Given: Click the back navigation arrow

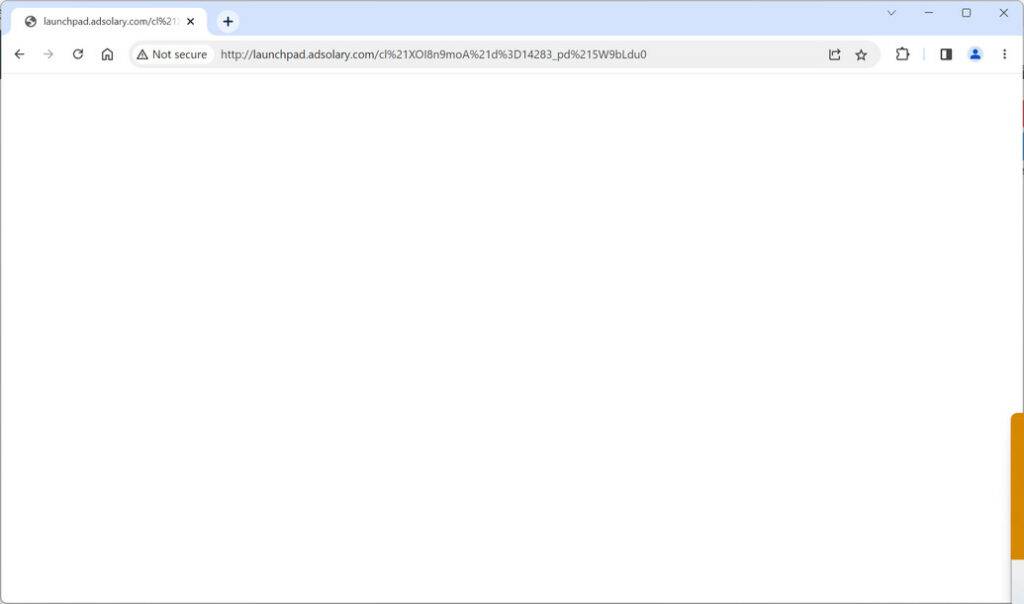Looking at the screenshot, I should point(20,55).
